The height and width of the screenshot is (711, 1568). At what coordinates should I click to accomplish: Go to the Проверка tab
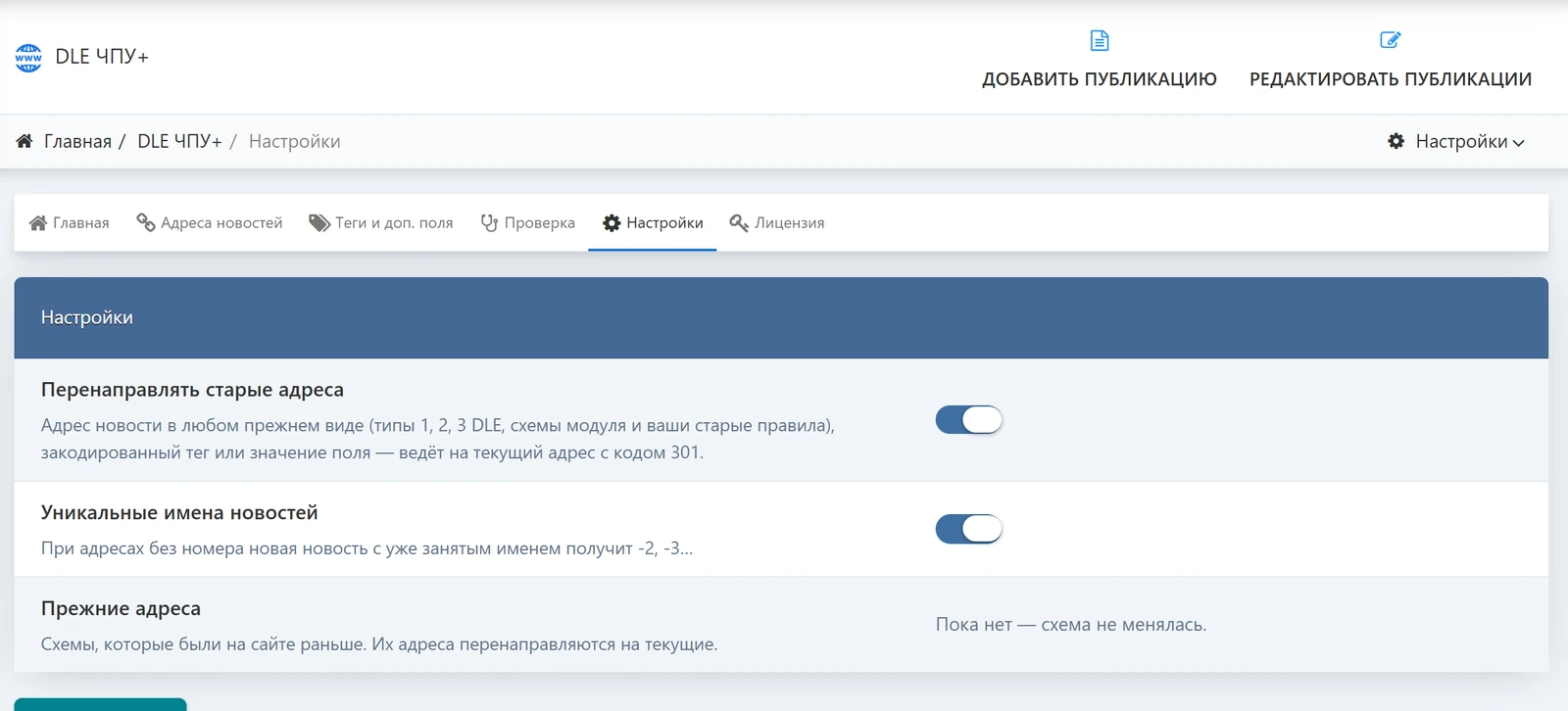527,223
